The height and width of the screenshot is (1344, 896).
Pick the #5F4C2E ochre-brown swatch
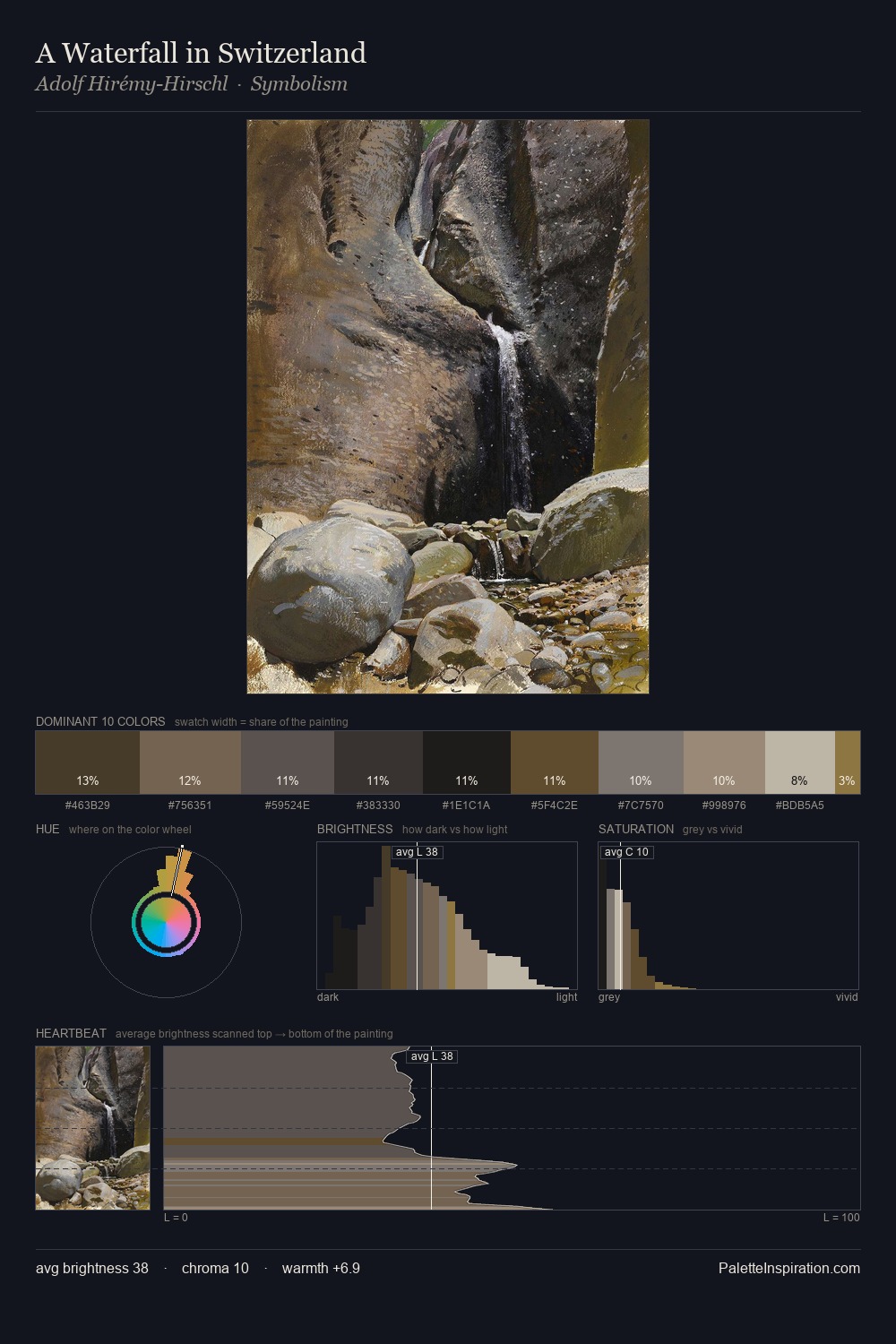[555, 762]
